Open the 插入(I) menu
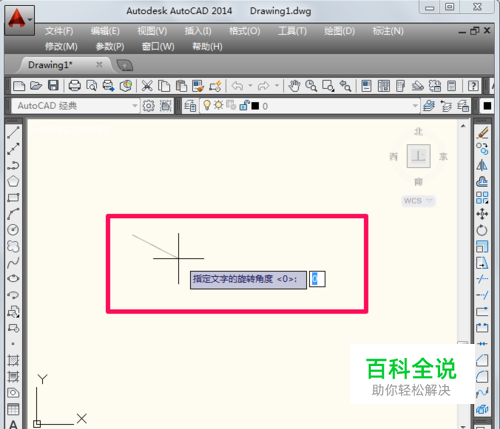Screen dimensions: 500x429 tap(198, 31)
